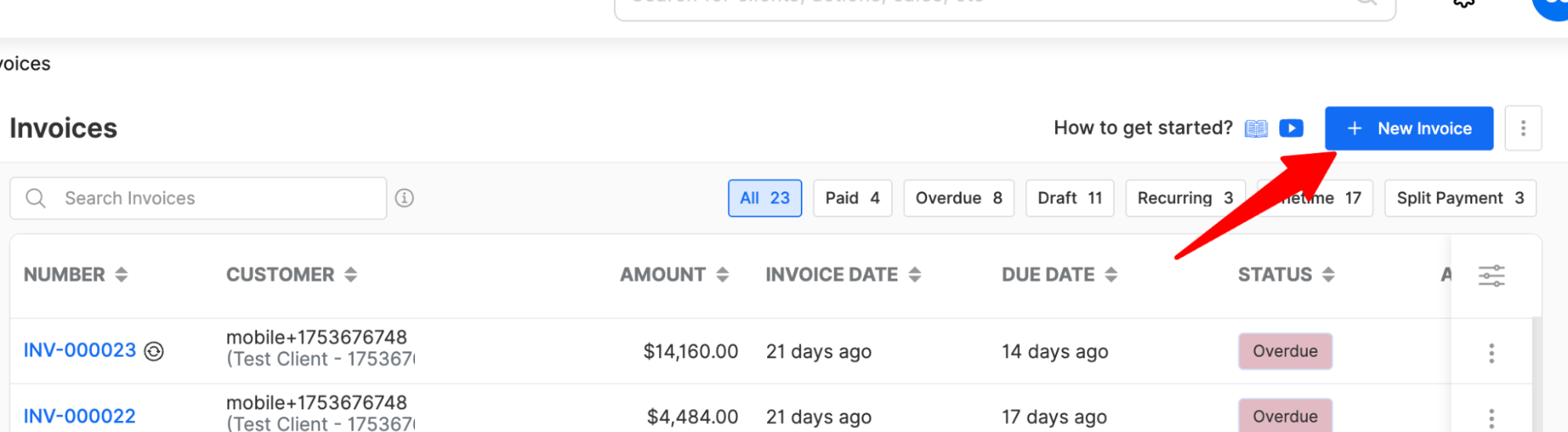1568x432 pixels.
Task: Open row actions menu for INV-000023
Action: click(x=1491, y=353)
